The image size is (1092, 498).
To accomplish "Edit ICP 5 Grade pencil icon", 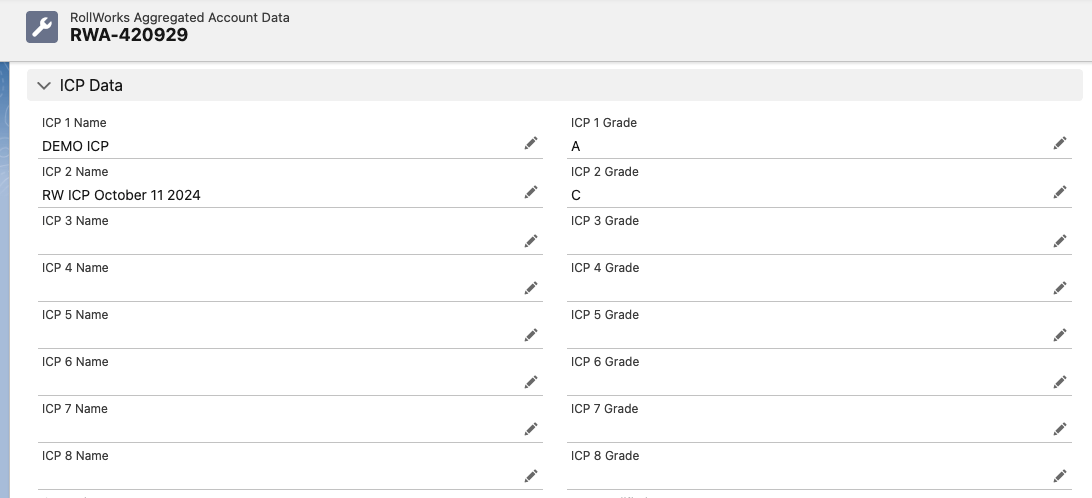I will click(x=1060, y=335).
